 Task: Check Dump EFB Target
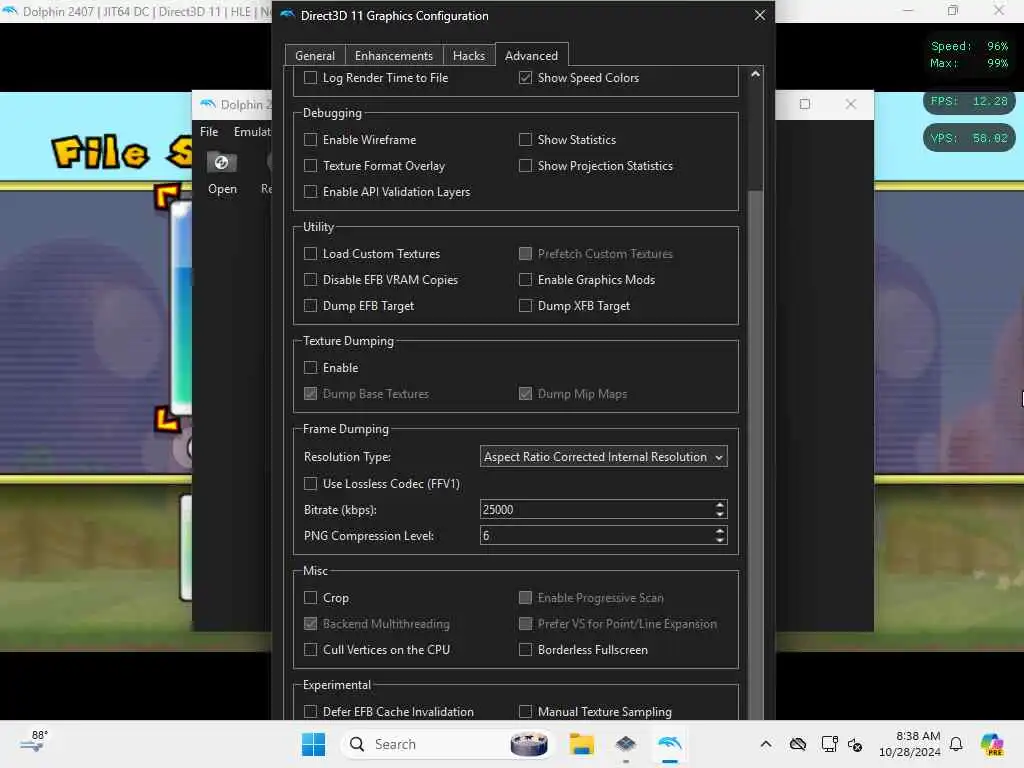(311, 306)
